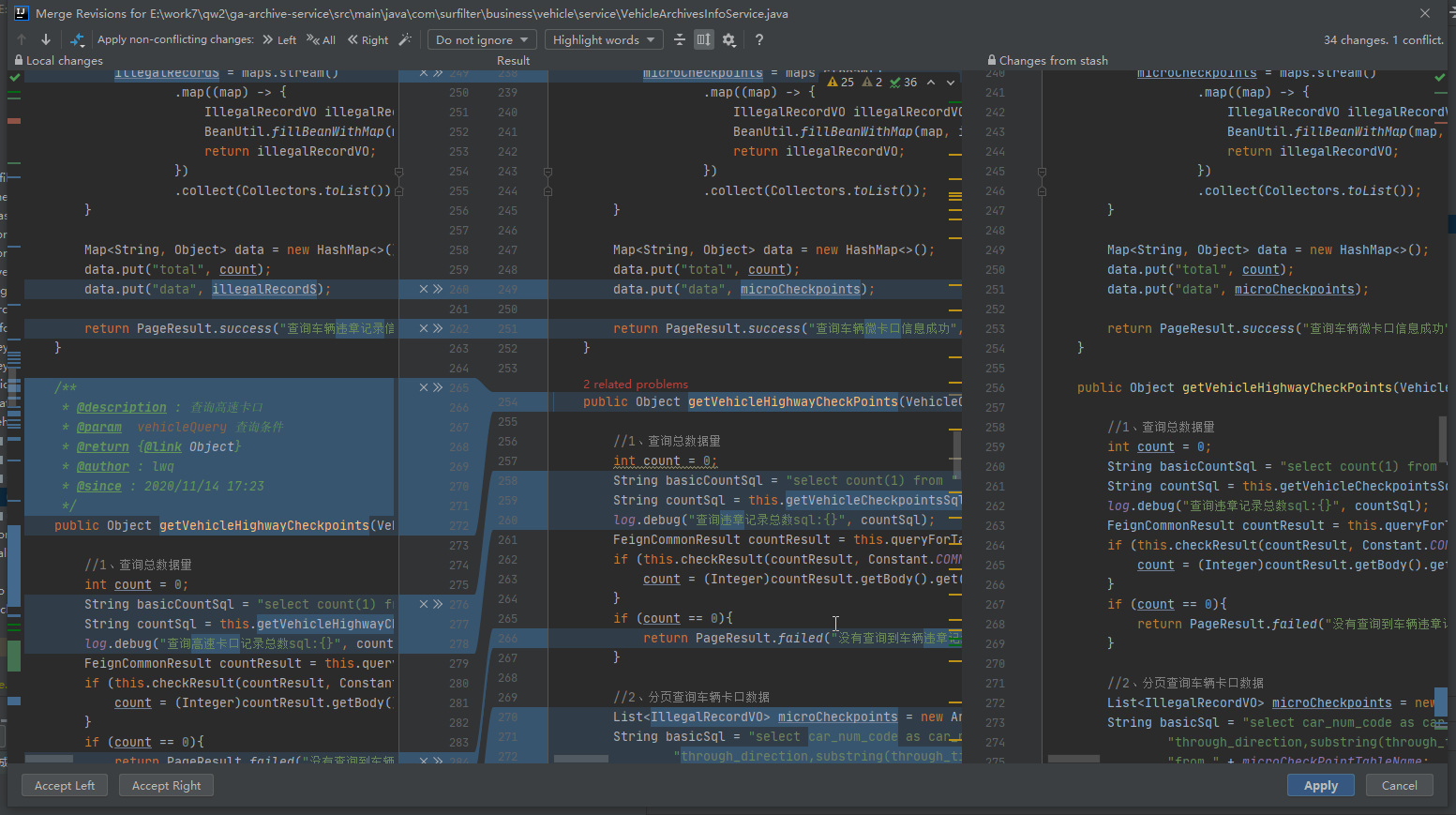The image size is (1456, 815).
Task: Click the Result pane header
Action: [513, 60]
